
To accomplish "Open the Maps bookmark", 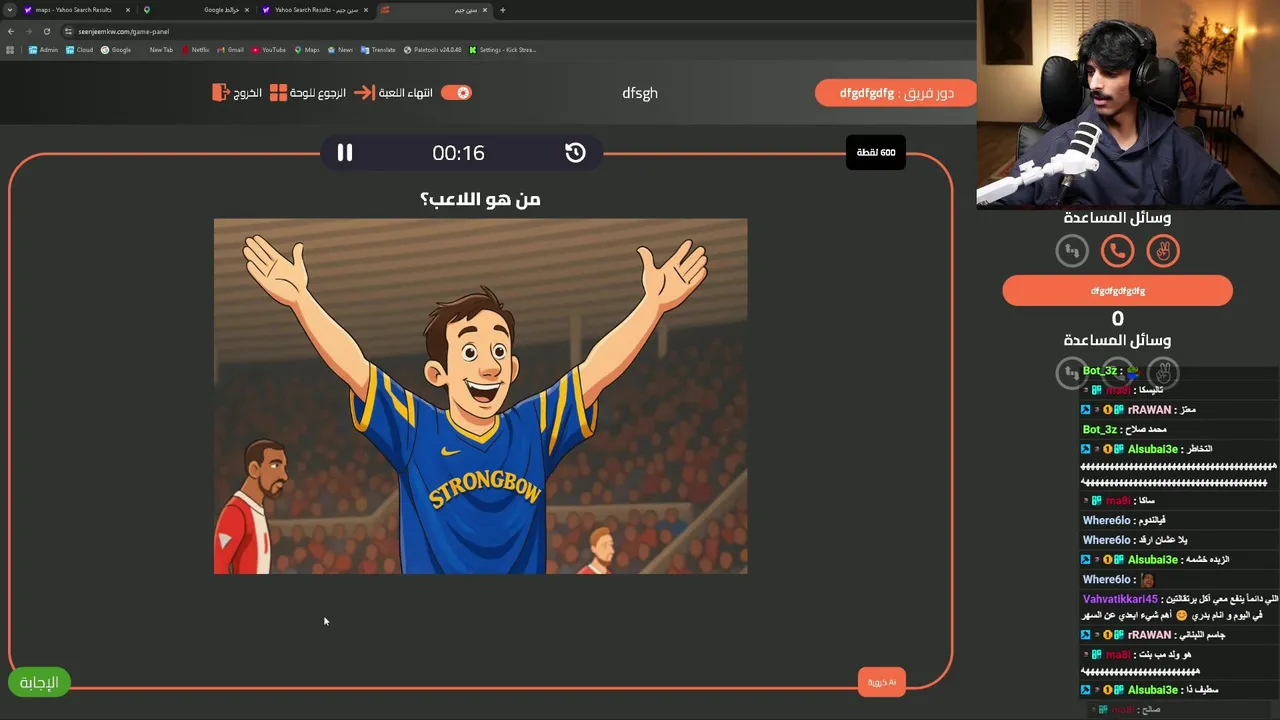I will click(x=307, y=50).
